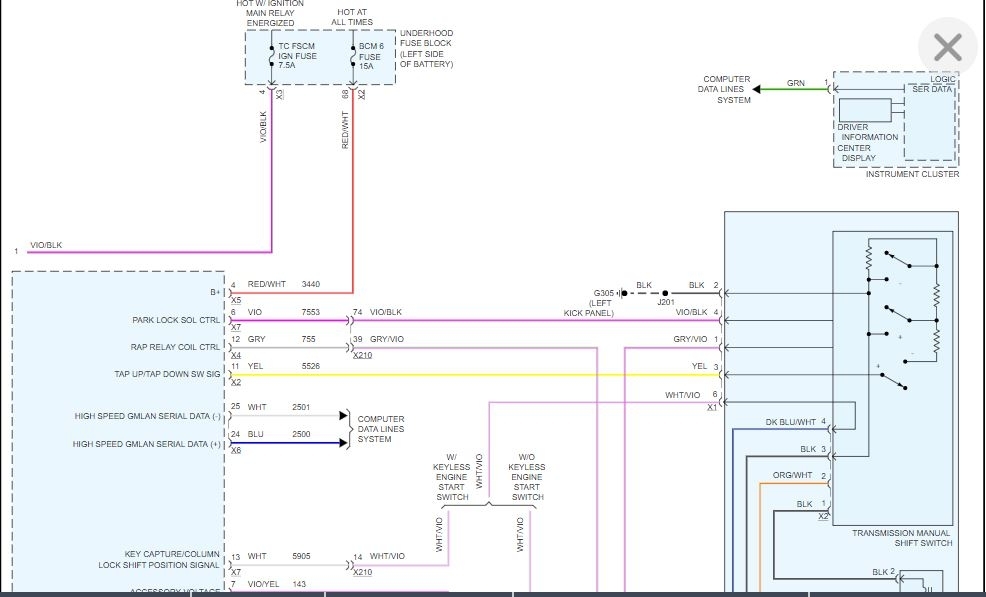Click circuit number 2501

tap(301, 408)
